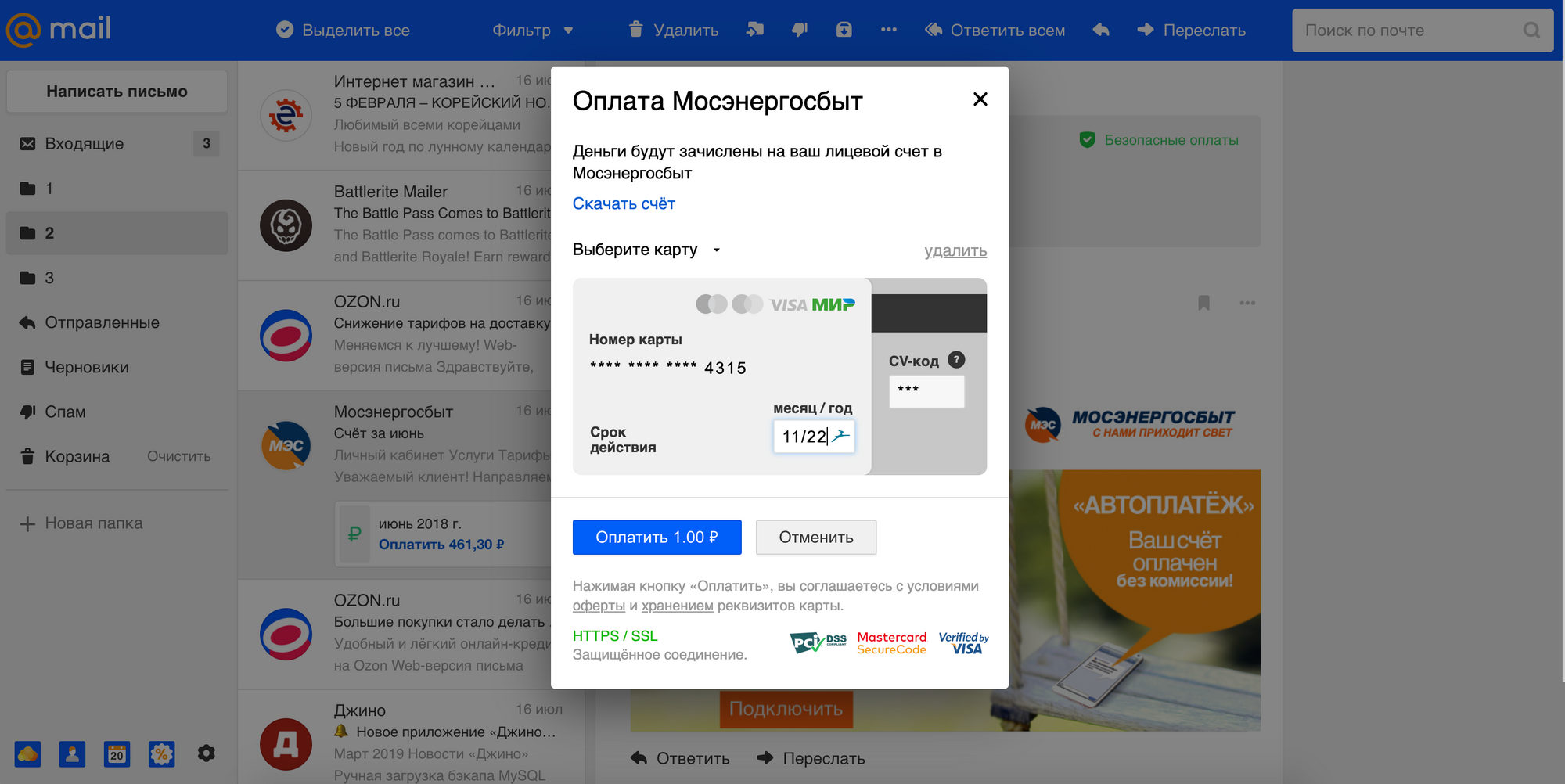Image resolution: width=1565 pixels, height=784 pixels.
Task: Click Ответить below the email
Action: (680, 758)
